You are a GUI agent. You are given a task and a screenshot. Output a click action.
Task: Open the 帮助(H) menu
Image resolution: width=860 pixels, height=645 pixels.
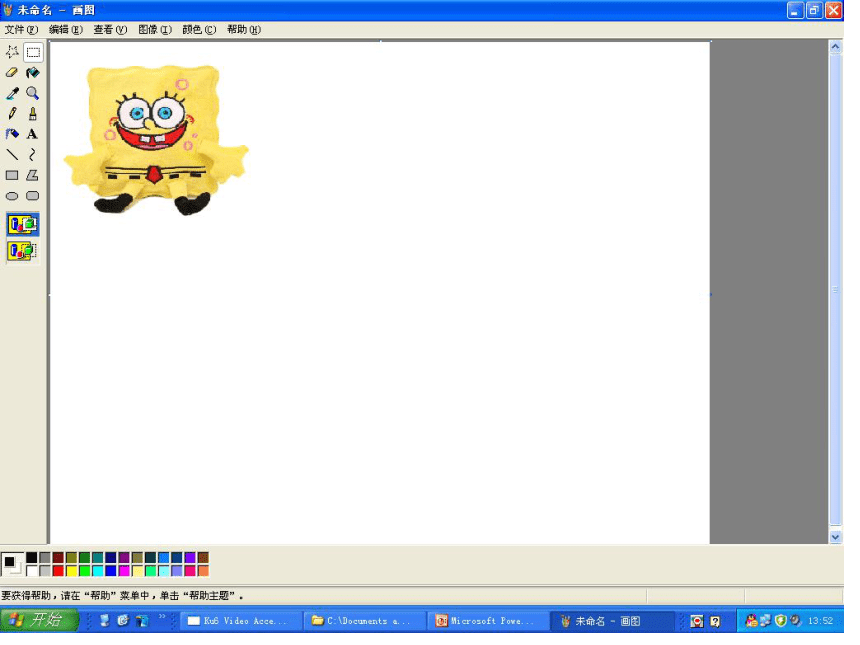pyautogui.click(x=244, y=30)
